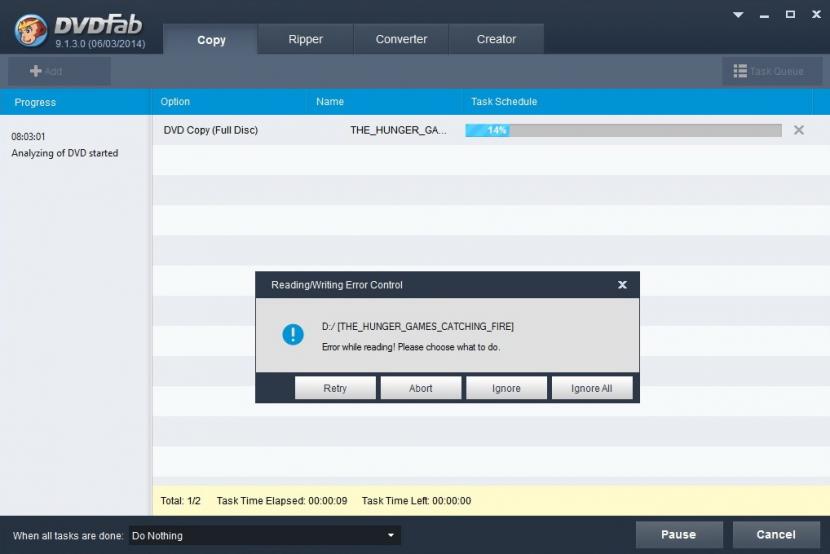Screen dimensions: 830x554
Task: Click the Abort button
Action: pyautogui.click(x=421, y=388)
